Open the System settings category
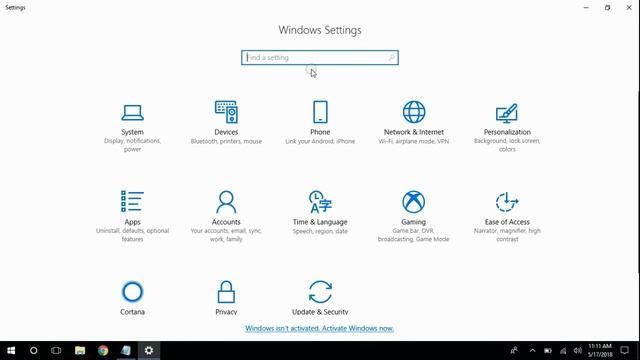Screen dimensions: 640x360 click(132, 127)
